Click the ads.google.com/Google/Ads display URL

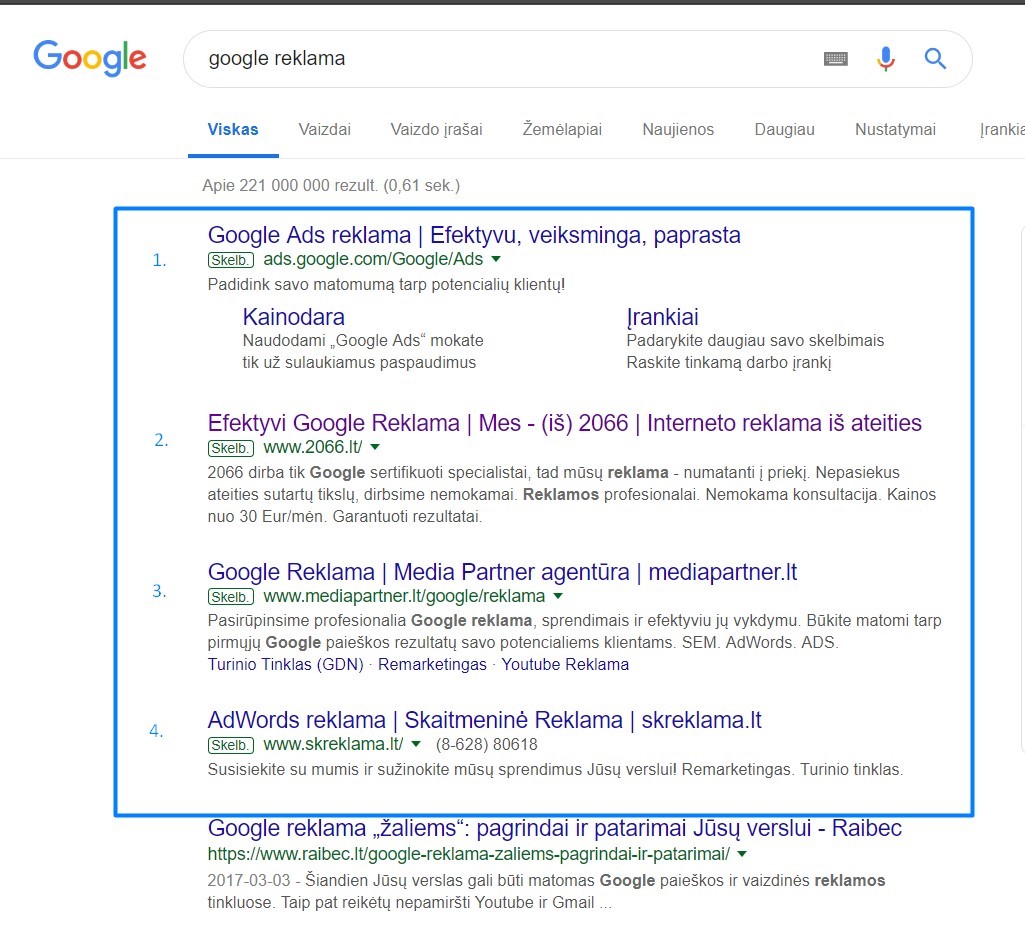coord(373,259)
